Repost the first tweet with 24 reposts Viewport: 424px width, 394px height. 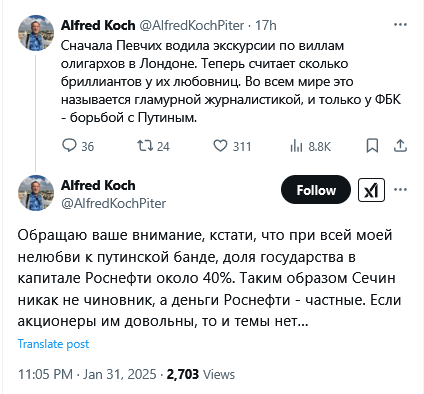pos(145,146)
